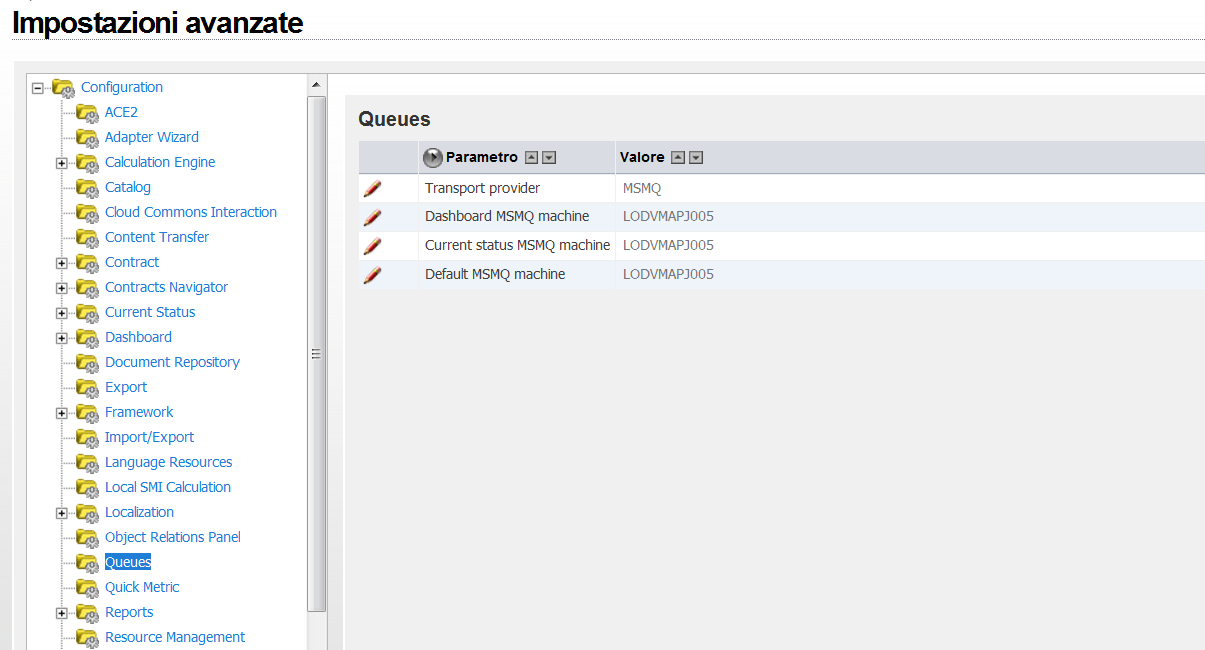The height and width of the screenshot is (650, 1205).
Task: Open Language Resources configuration
Action: tap(168, 462)
